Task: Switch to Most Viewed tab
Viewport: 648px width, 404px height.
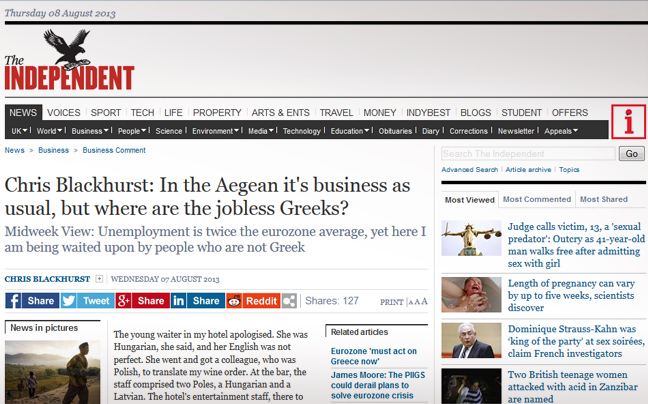Action: [x=469, y=200]
